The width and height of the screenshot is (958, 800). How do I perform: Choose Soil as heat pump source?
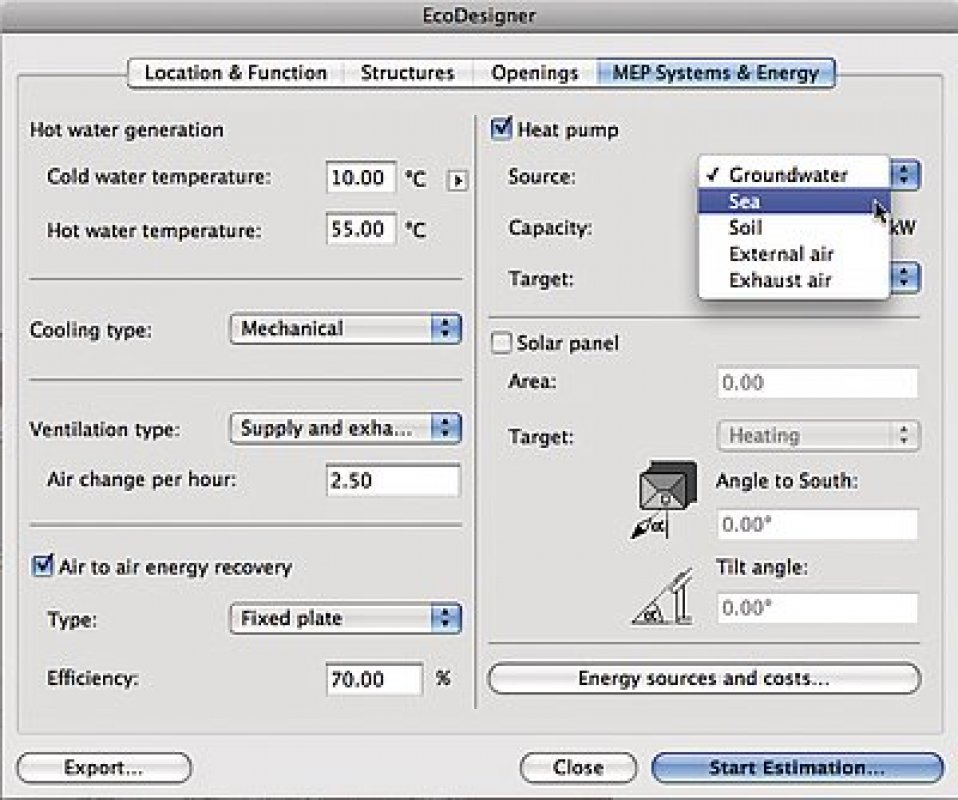click(794, 228)
